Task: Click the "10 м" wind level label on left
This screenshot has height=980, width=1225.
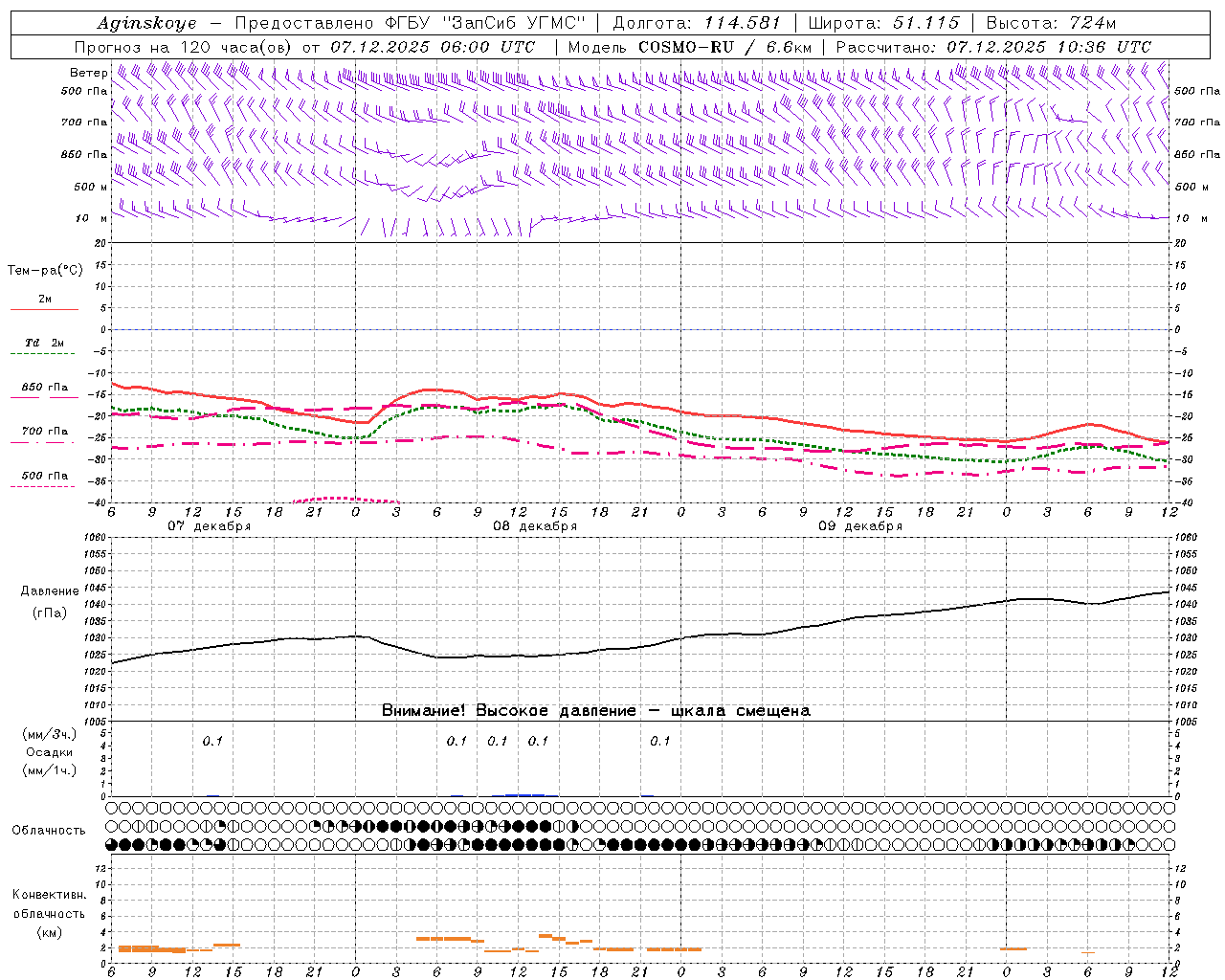Action: click(92, 218)
